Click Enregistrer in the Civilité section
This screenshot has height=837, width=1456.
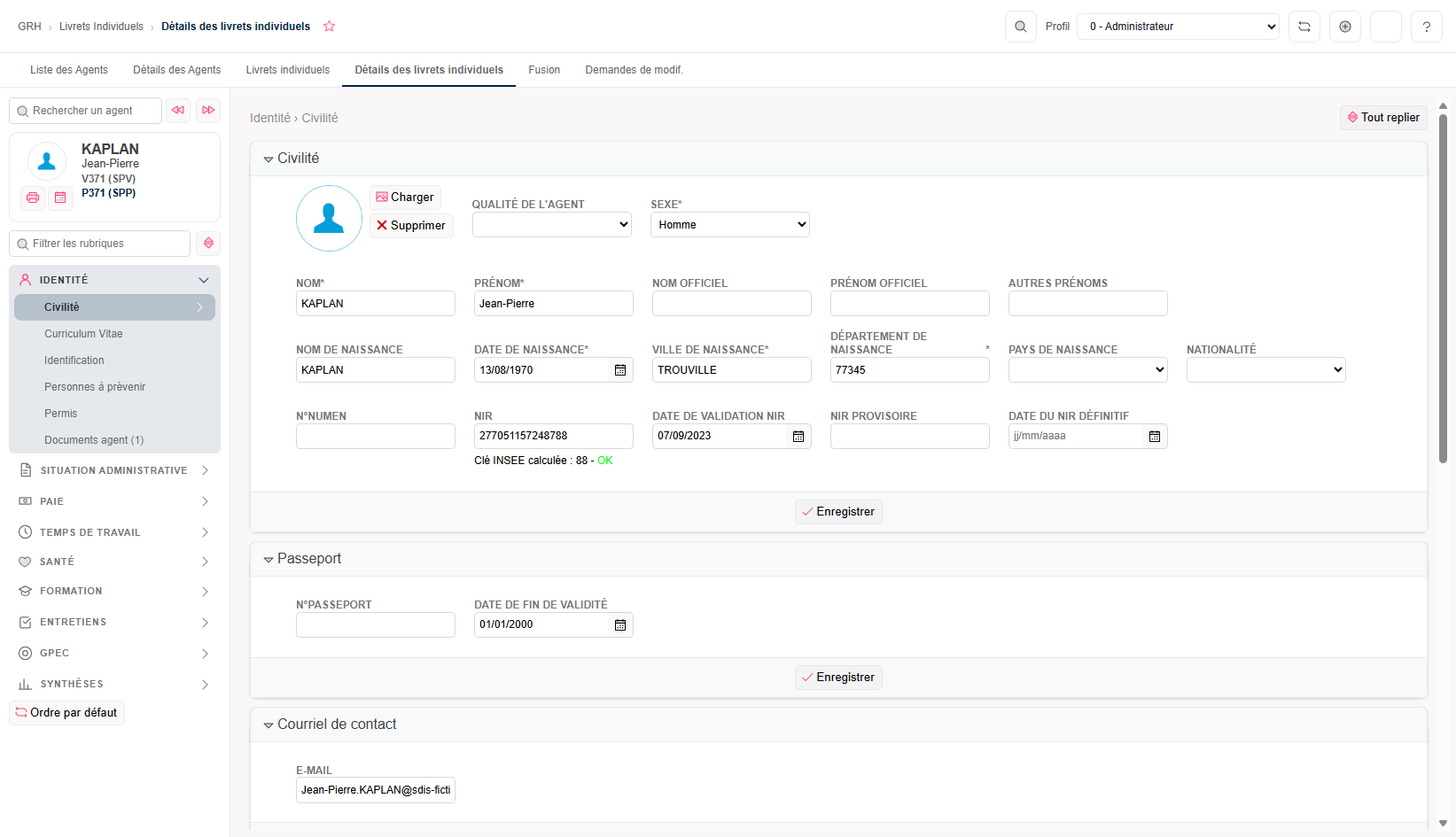tap(838, 512)
